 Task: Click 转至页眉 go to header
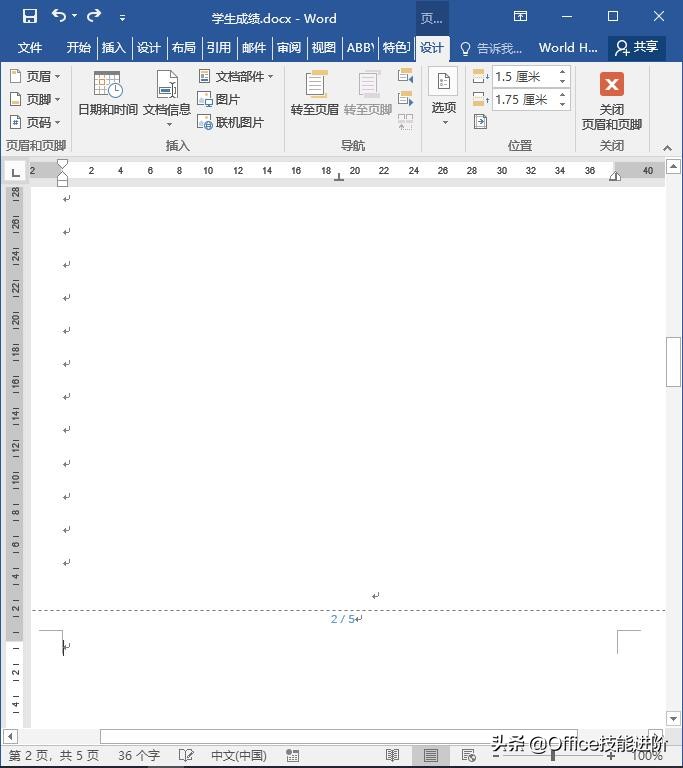pos(315,93)
